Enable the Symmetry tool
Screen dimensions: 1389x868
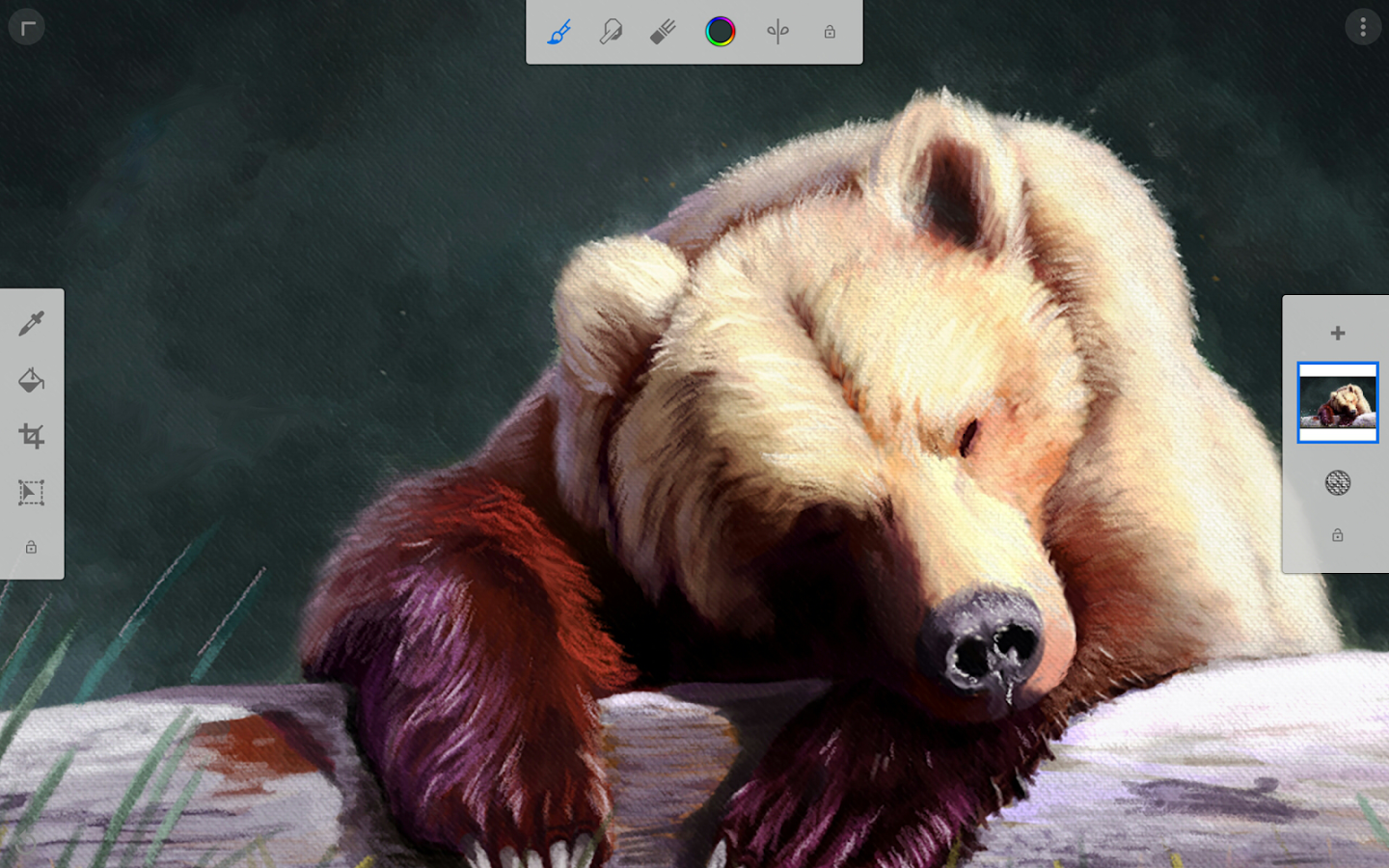[x=777, y=32]
